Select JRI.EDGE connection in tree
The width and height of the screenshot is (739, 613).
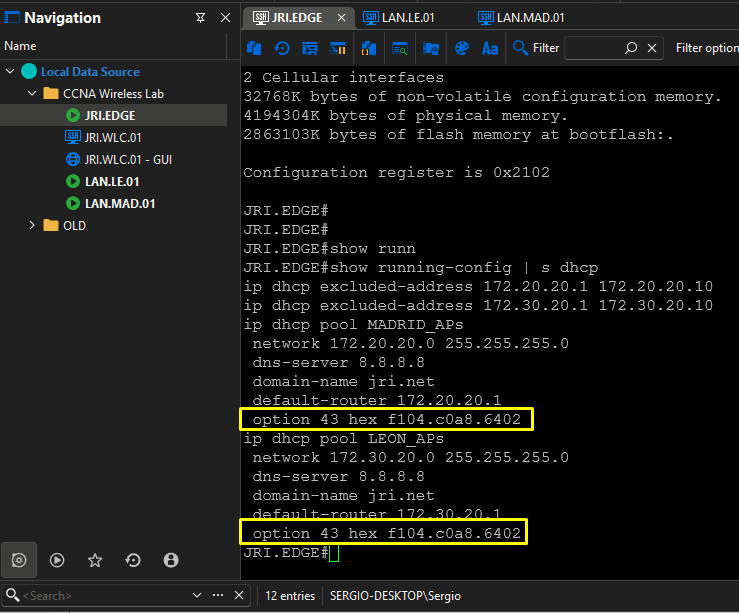coord(110,115)
